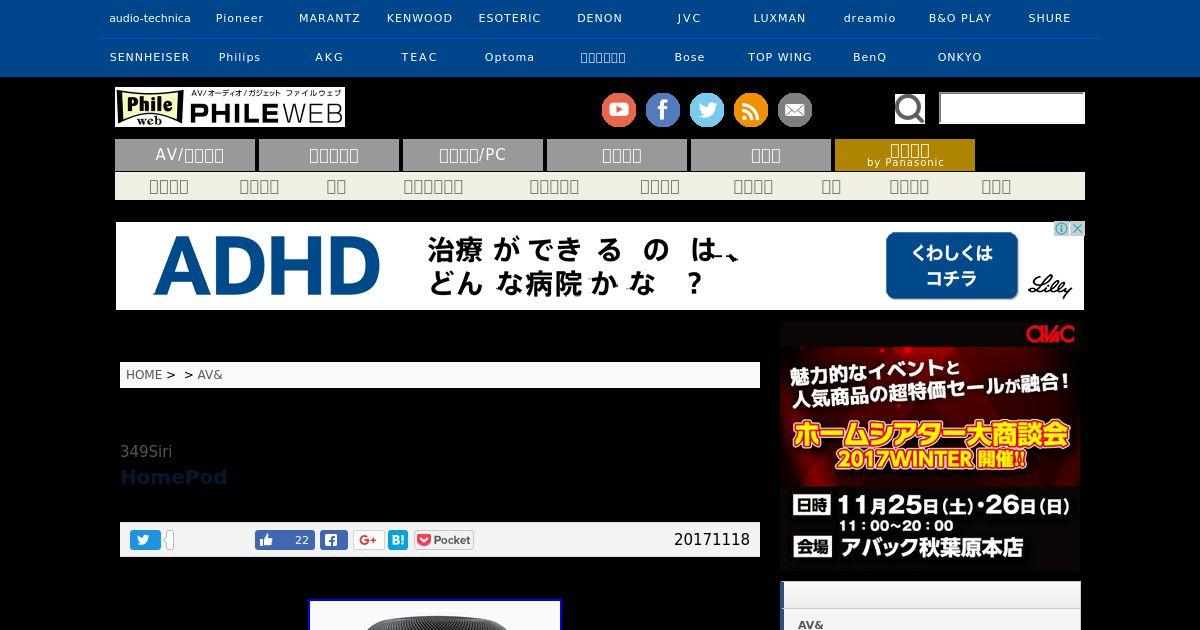
Task: Click the AV& breadcrumb link
Action: click(x=210, y=375)
